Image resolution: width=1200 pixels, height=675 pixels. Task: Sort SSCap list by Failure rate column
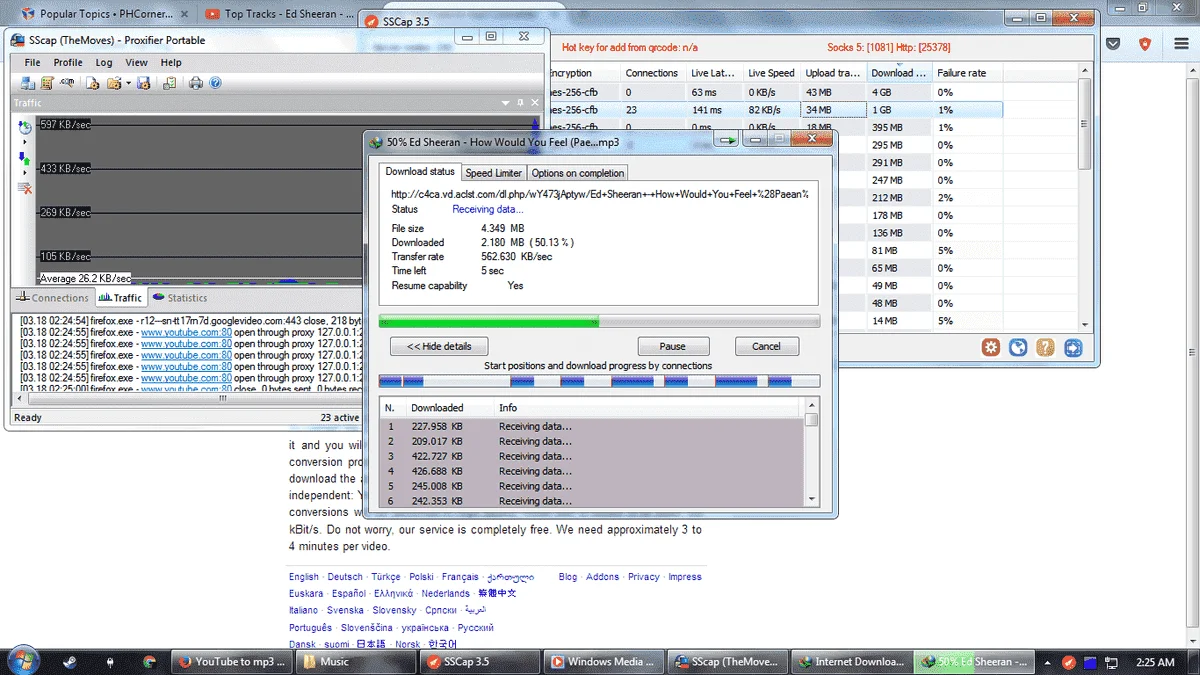coord(967,73)
